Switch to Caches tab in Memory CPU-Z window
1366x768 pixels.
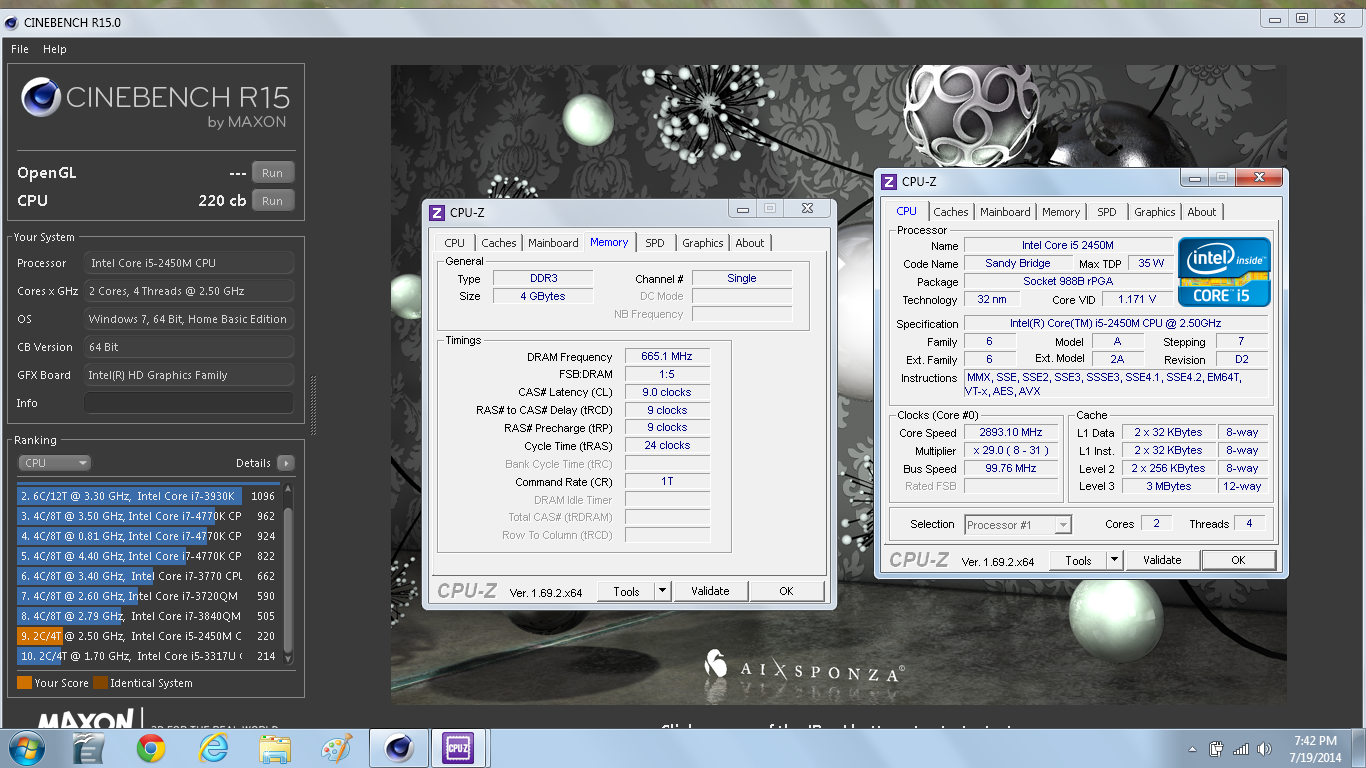(499, 243)
